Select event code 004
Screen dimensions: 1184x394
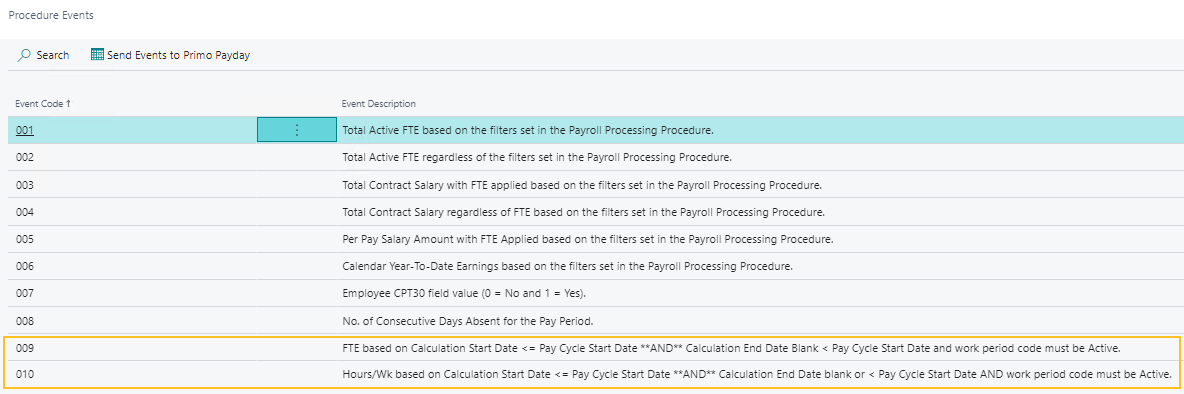pyautogui.click(x=25, y=212)
